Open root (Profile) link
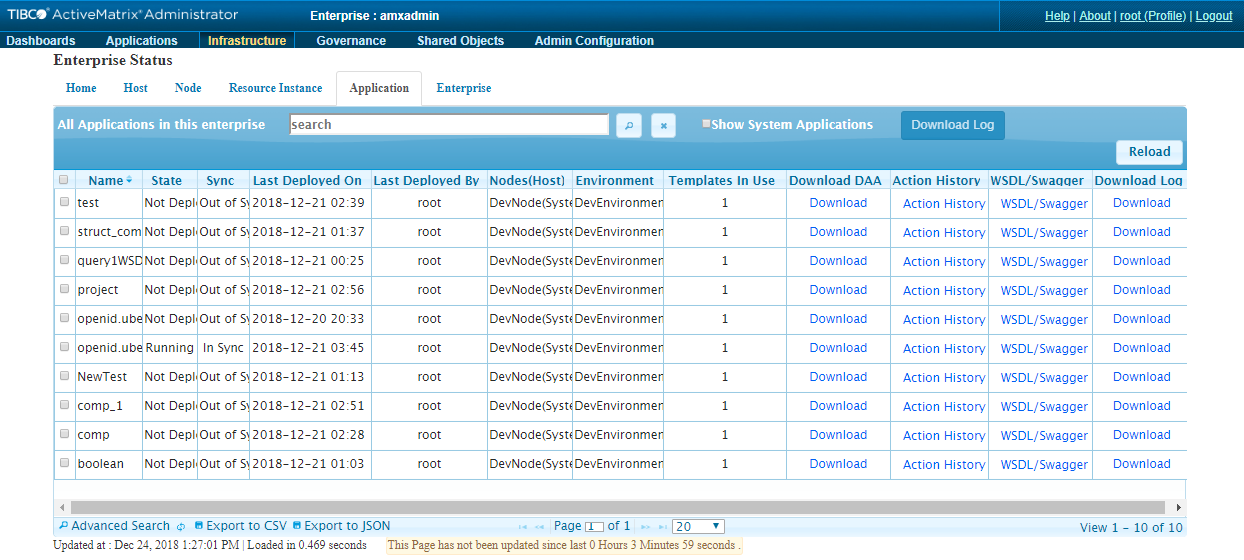The image size is (1244, 560). pos(1153,16)
